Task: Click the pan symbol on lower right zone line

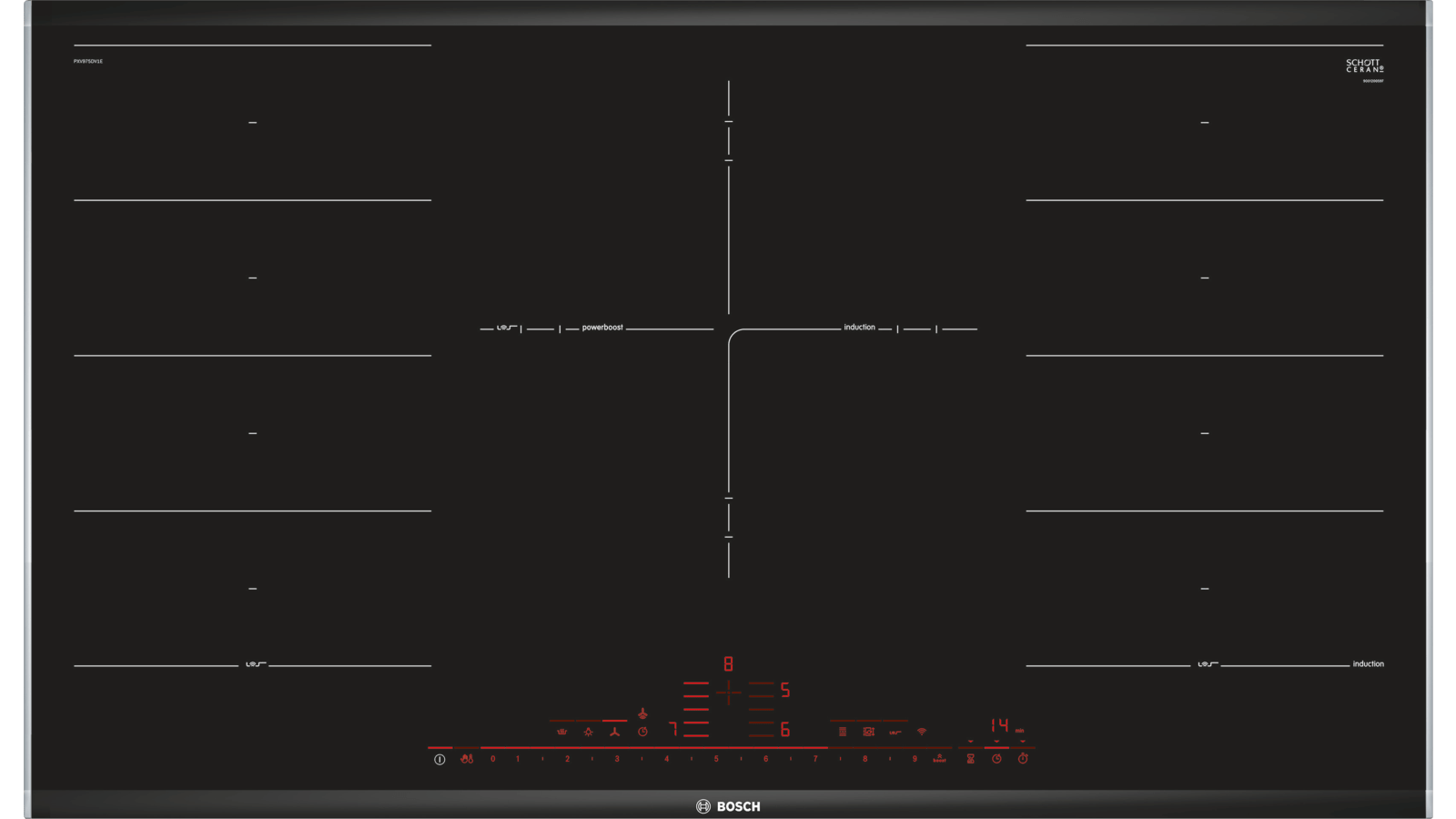Action: click(x=1208, y=664)
